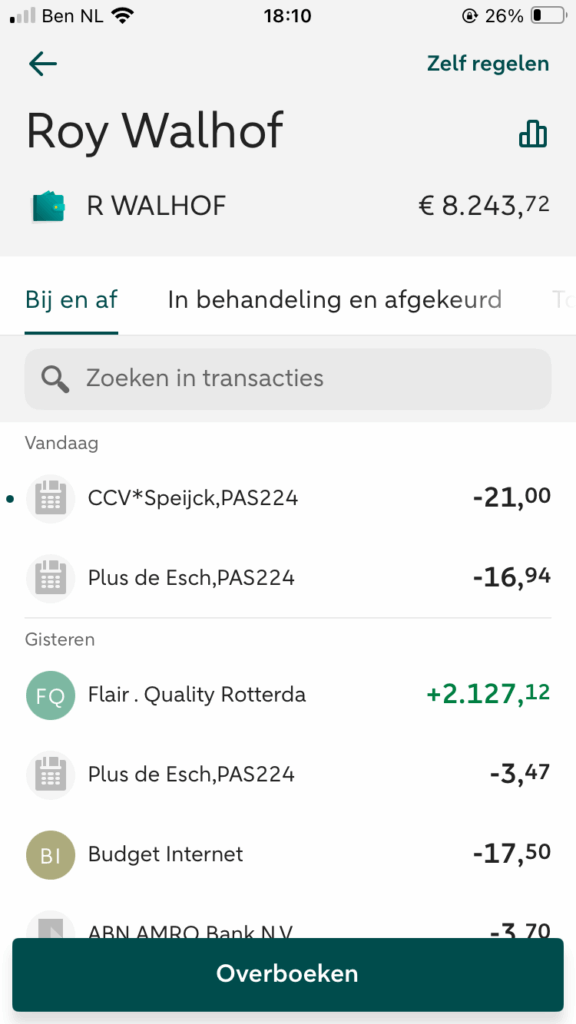Open the Plus de Esch transaction of -3,47
The height and width of the screenshot is (1024, 576).
pos(288,775)
